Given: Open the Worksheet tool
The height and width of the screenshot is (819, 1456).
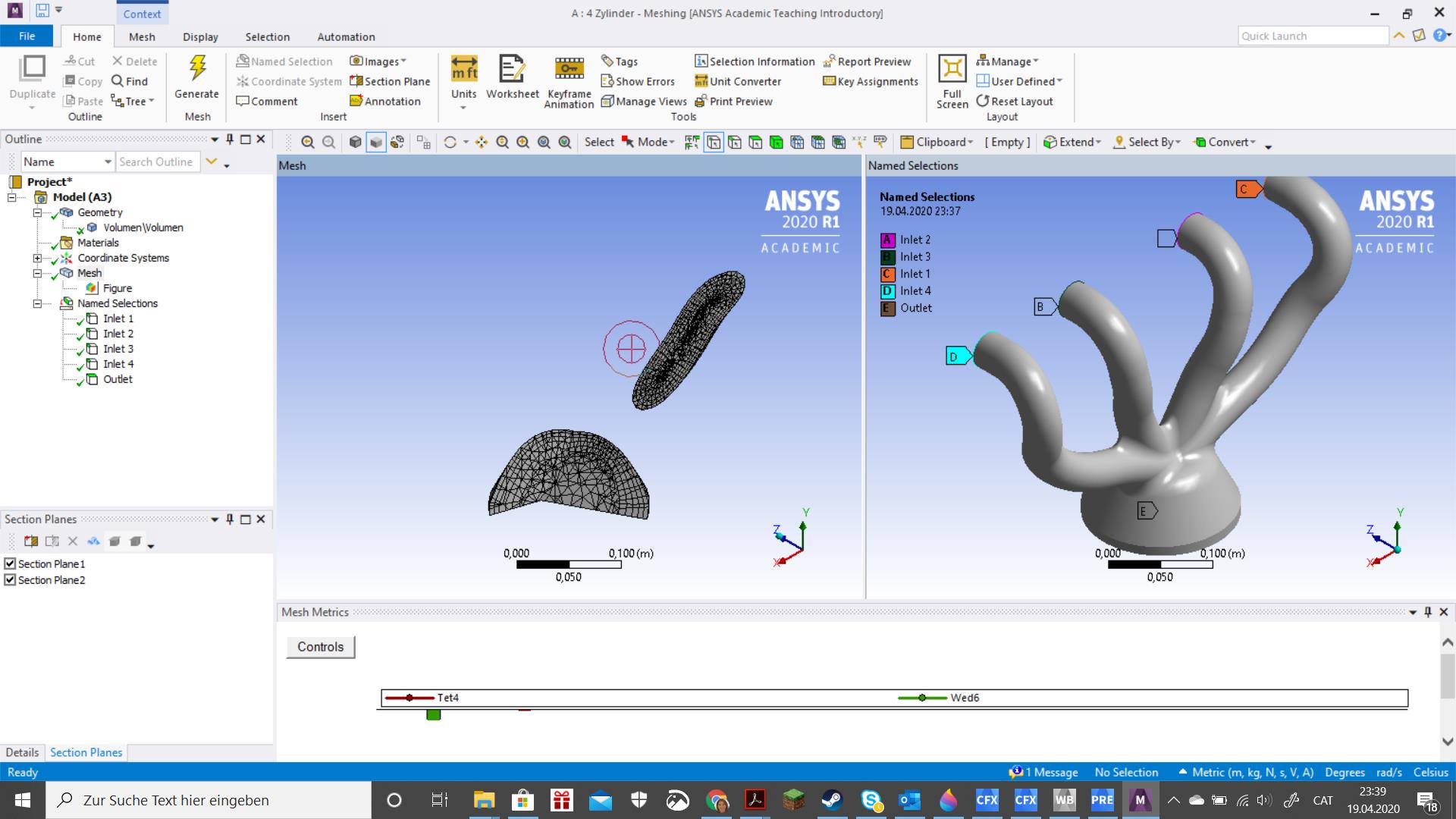Looking at the screenshot, I should pyautogui.click(x=512, y=69).
